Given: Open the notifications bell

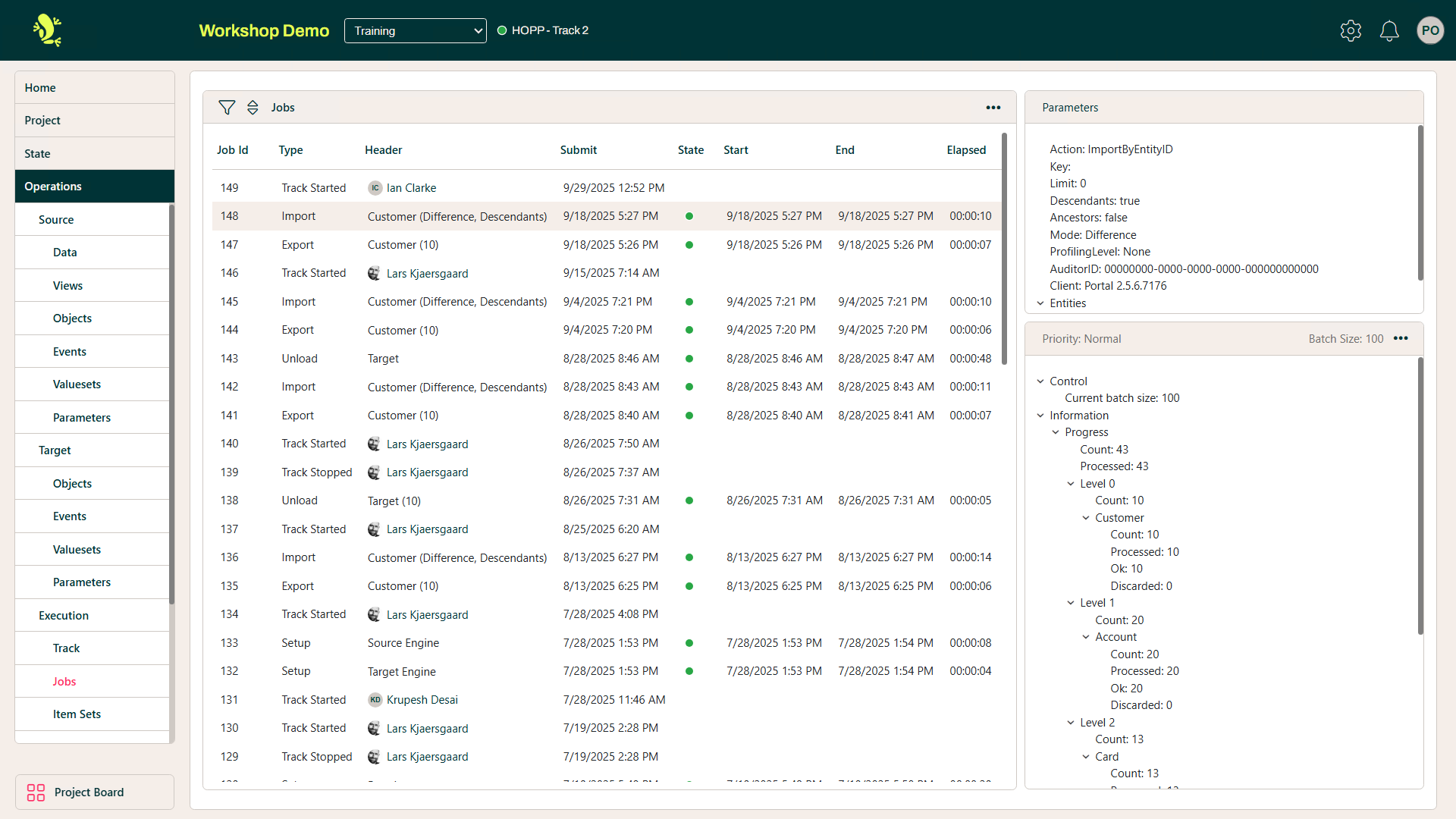Looking at the screenshot, I should coord(1389,30).
